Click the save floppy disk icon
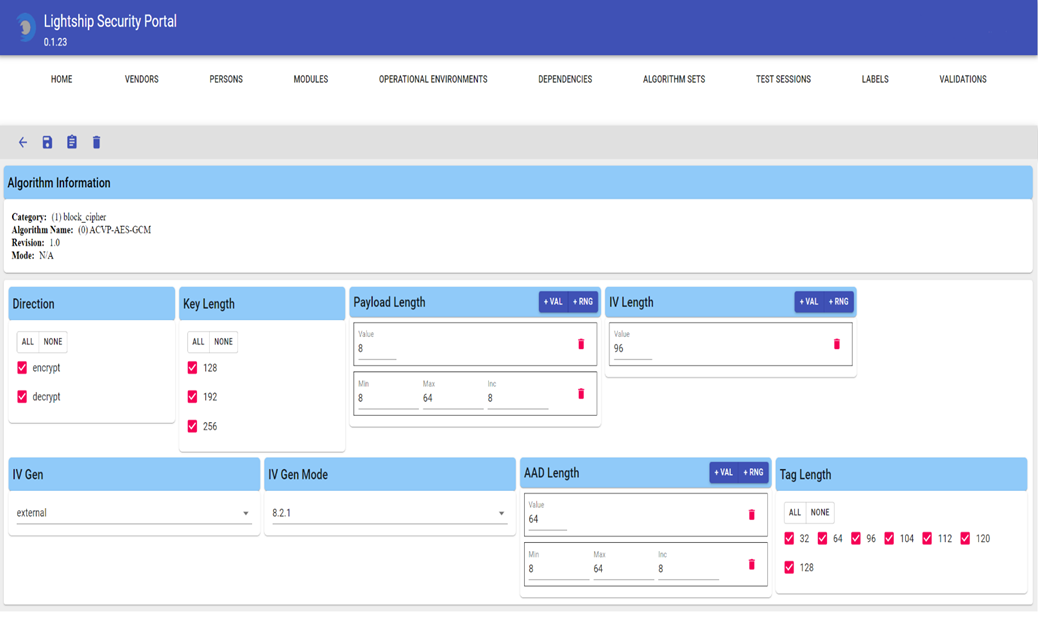The height and width of the screenshot is (632, 1038). (47, 143)
